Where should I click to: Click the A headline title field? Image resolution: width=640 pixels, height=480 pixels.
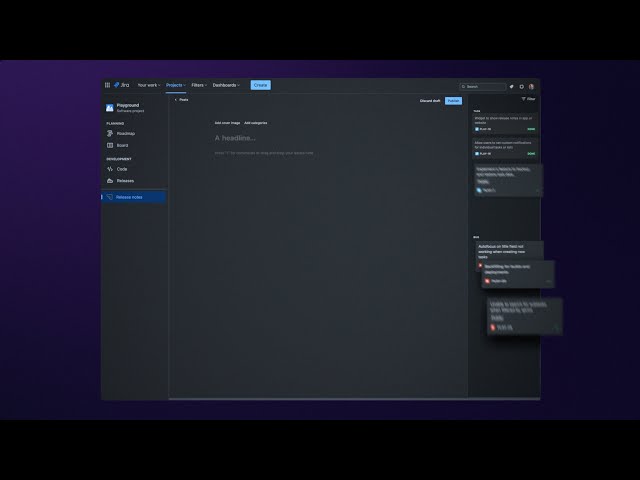coord(235,138)
